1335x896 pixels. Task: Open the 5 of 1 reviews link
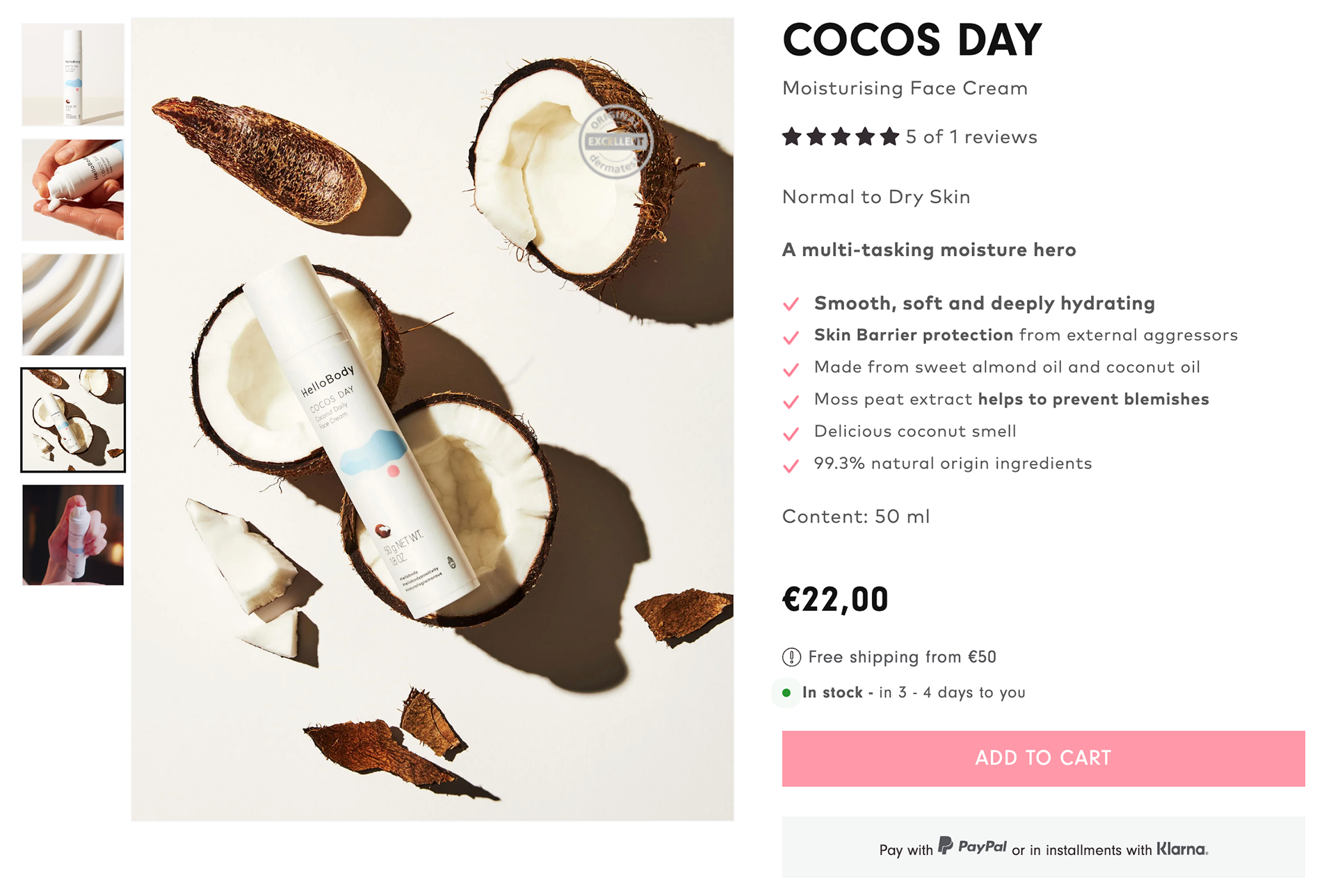[x=971, y=137]
